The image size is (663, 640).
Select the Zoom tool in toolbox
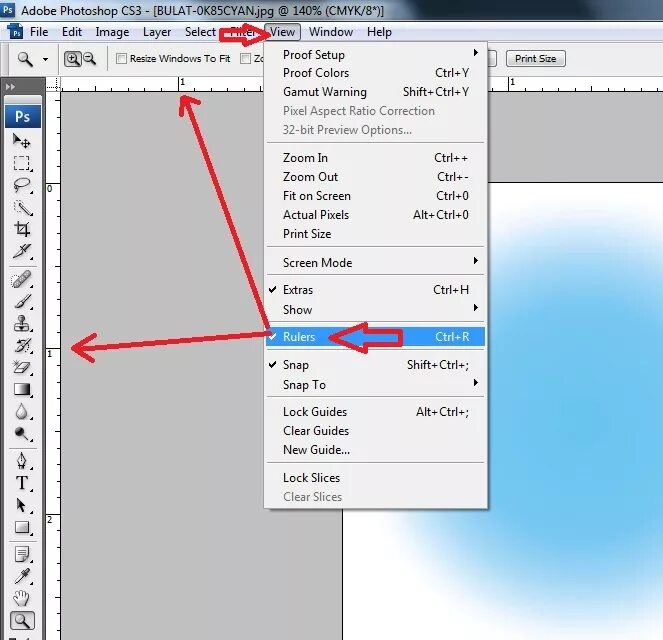click(x=22, y=621)
